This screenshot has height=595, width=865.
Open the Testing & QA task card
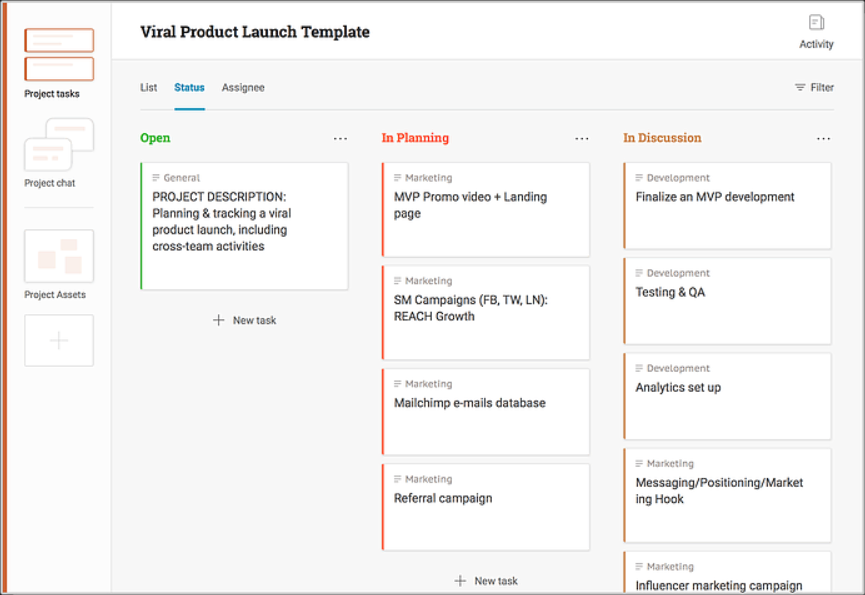pos(727,301)
